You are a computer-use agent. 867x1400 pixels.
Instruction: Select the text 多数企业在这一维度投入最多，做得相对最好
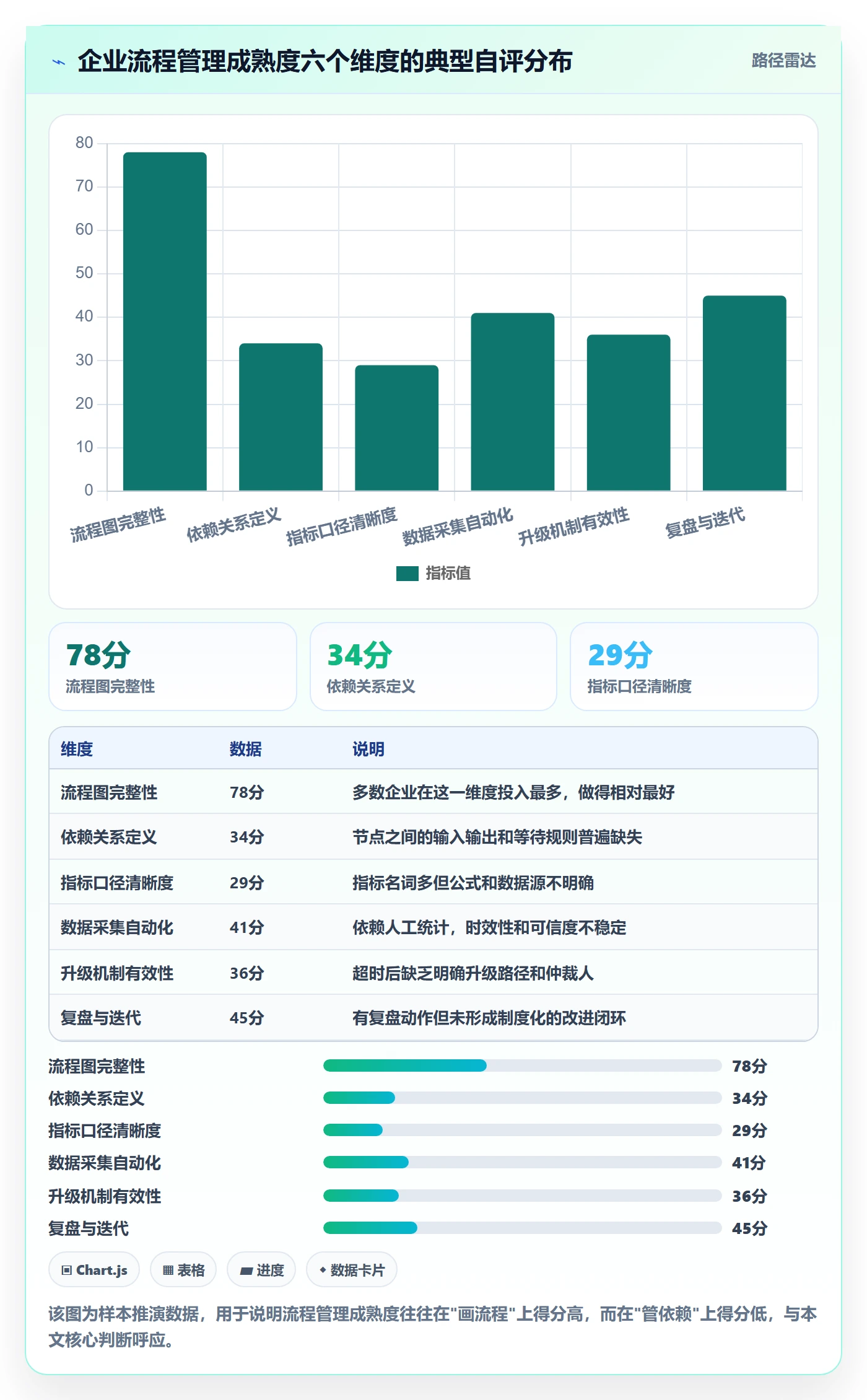pyautogui.click(x=513, y=792)
